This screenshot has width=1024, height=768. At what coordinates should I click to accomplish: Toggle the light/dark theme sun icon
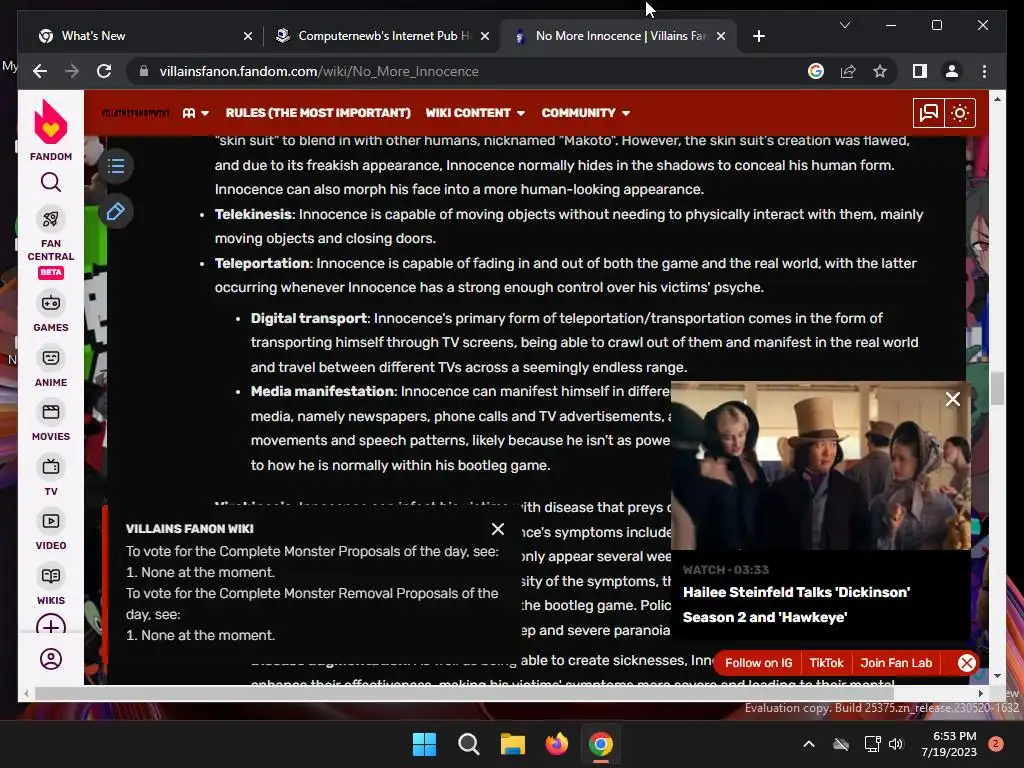(959, 113)
